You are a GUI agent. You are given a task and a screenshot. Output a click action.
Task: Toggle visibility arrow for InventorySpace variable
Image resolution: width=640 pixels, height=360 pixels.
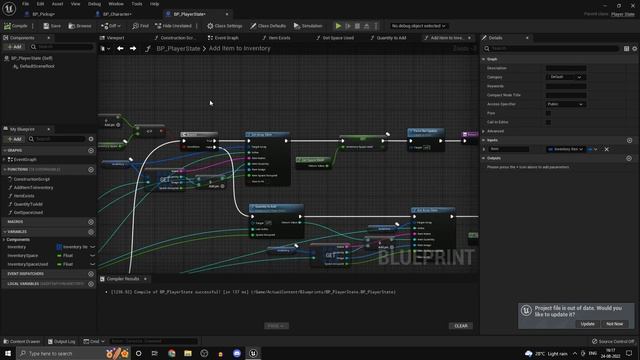click(x=93, y=256)
